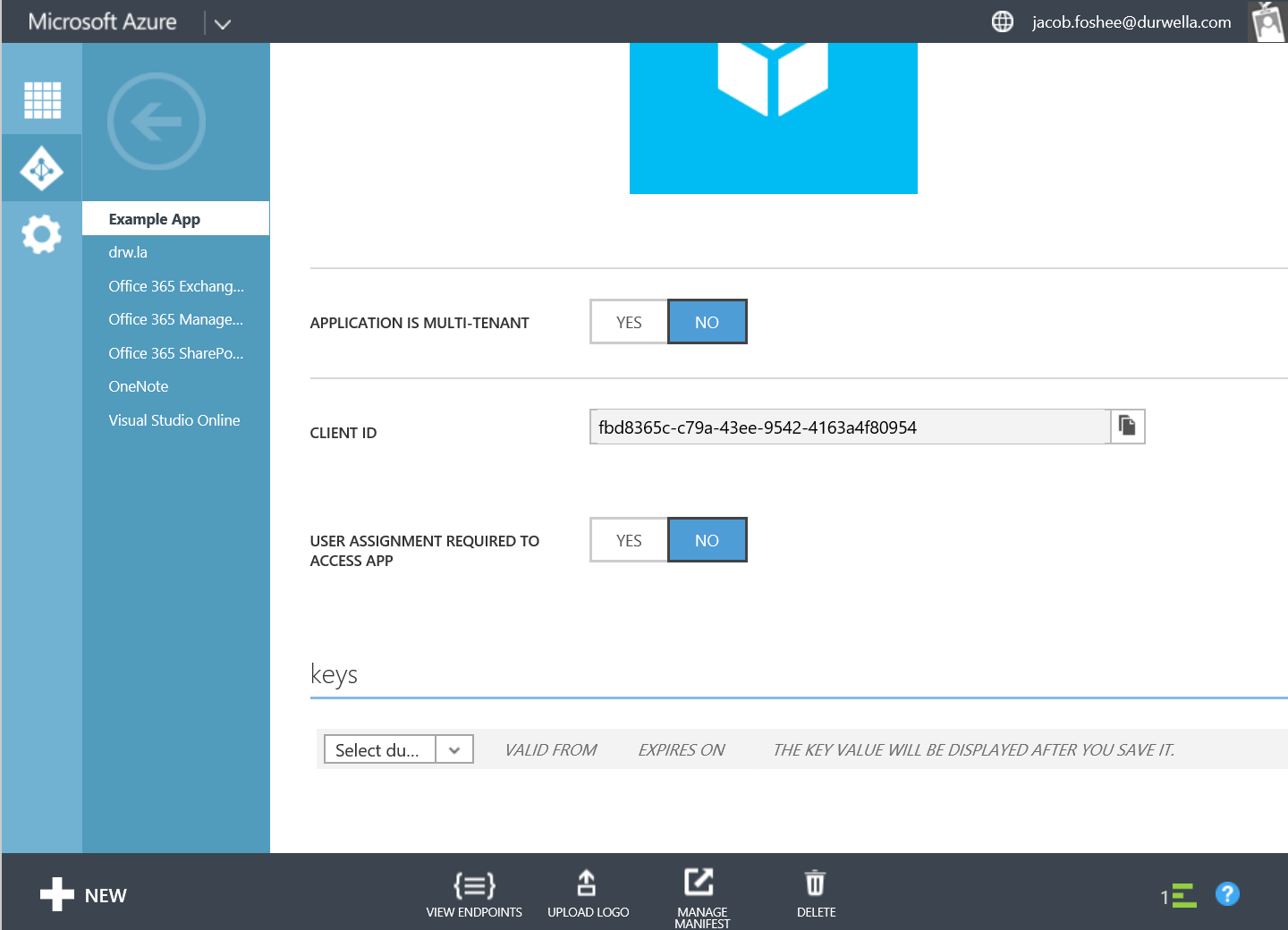Open the user avatar badge
The height and width of the screenshot is (930, 1288).
pyautogui.click(x=1267, y=21)
